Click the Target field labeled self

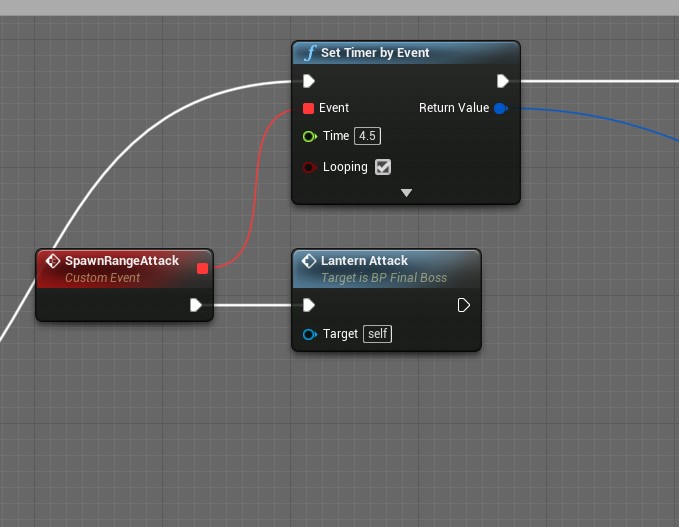[377, 334]
